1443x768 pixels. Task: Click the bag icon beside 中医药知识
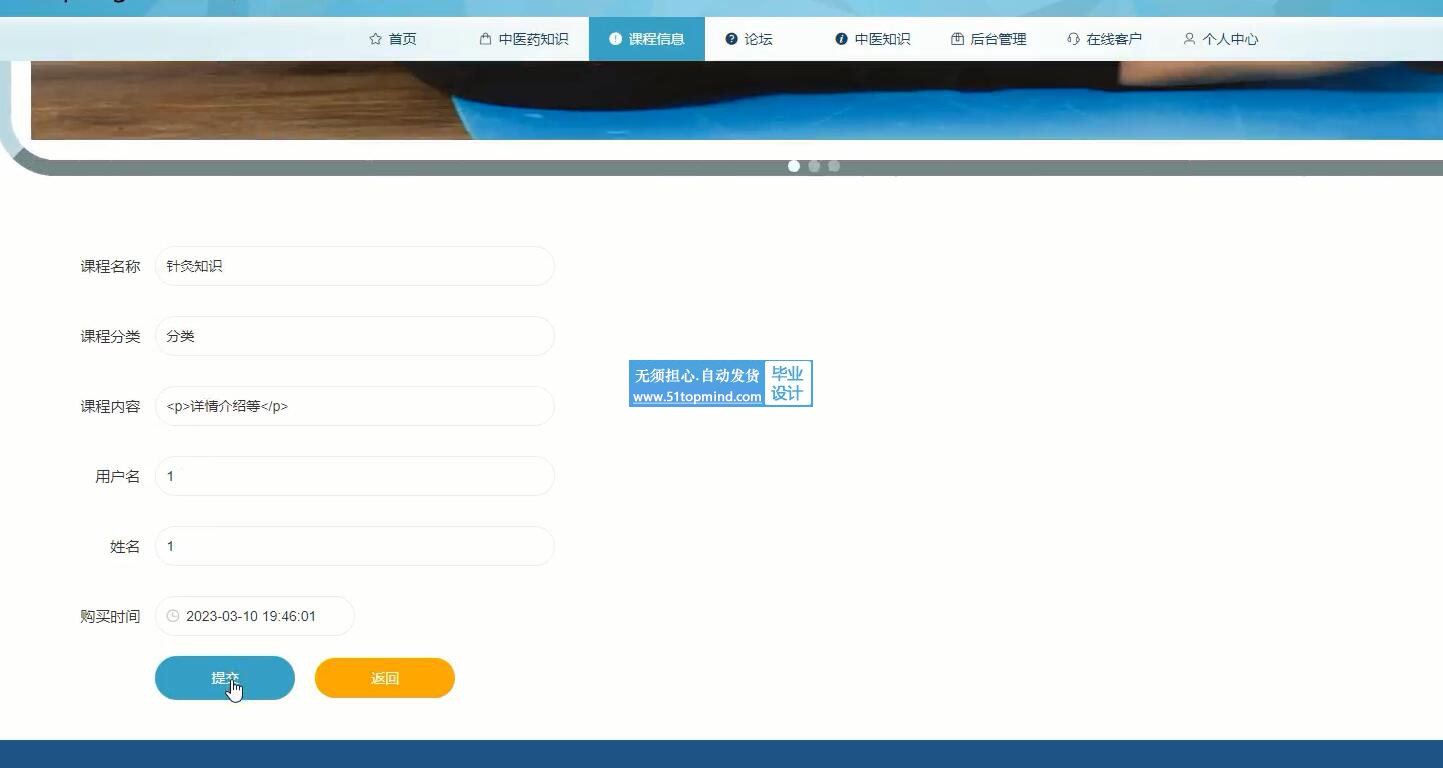[485, 39]
